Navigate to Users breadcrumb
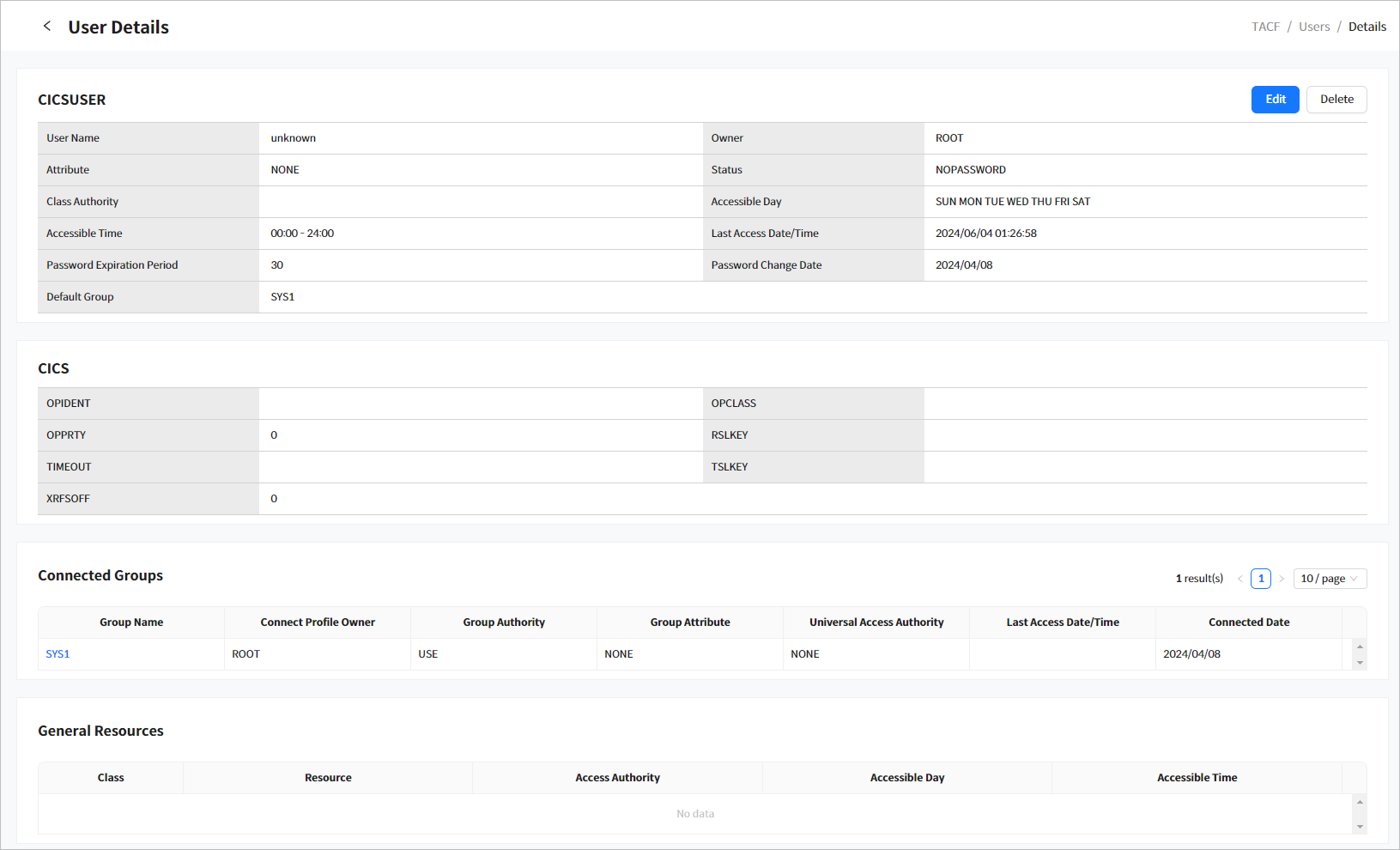 tap(1313, 27)
